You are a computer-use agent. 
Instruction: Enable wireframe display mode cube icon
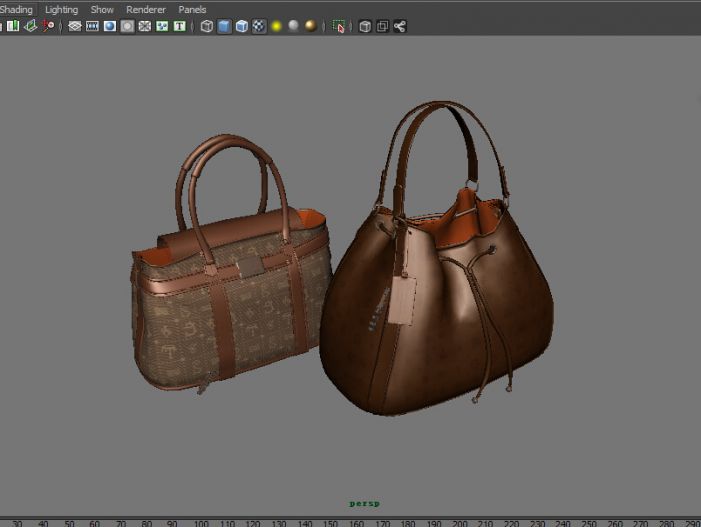(x=207, y=27)
